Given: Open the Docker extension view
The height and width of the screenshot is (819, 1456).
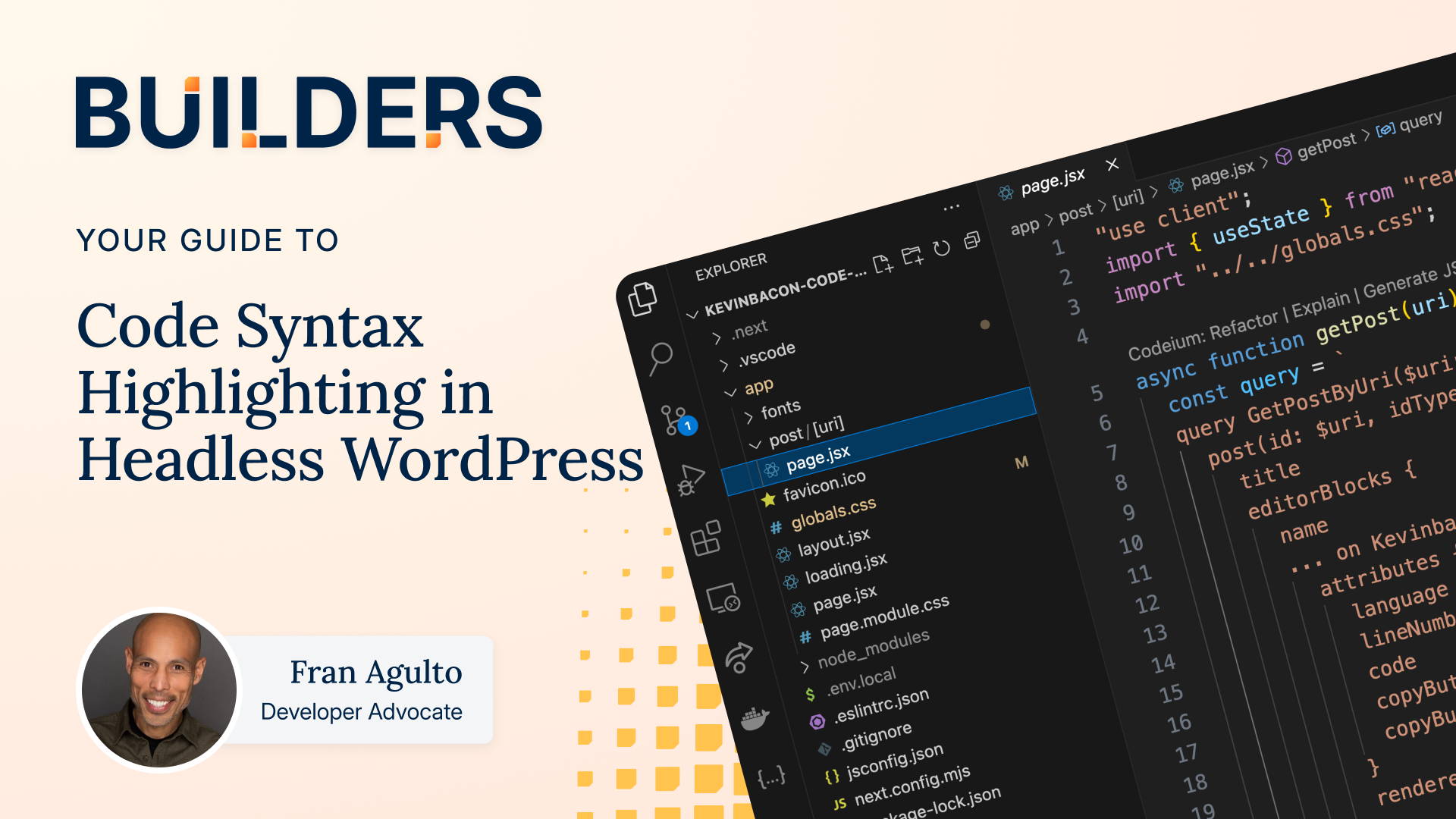Looking at the screenshot, I should coord(753,717).
